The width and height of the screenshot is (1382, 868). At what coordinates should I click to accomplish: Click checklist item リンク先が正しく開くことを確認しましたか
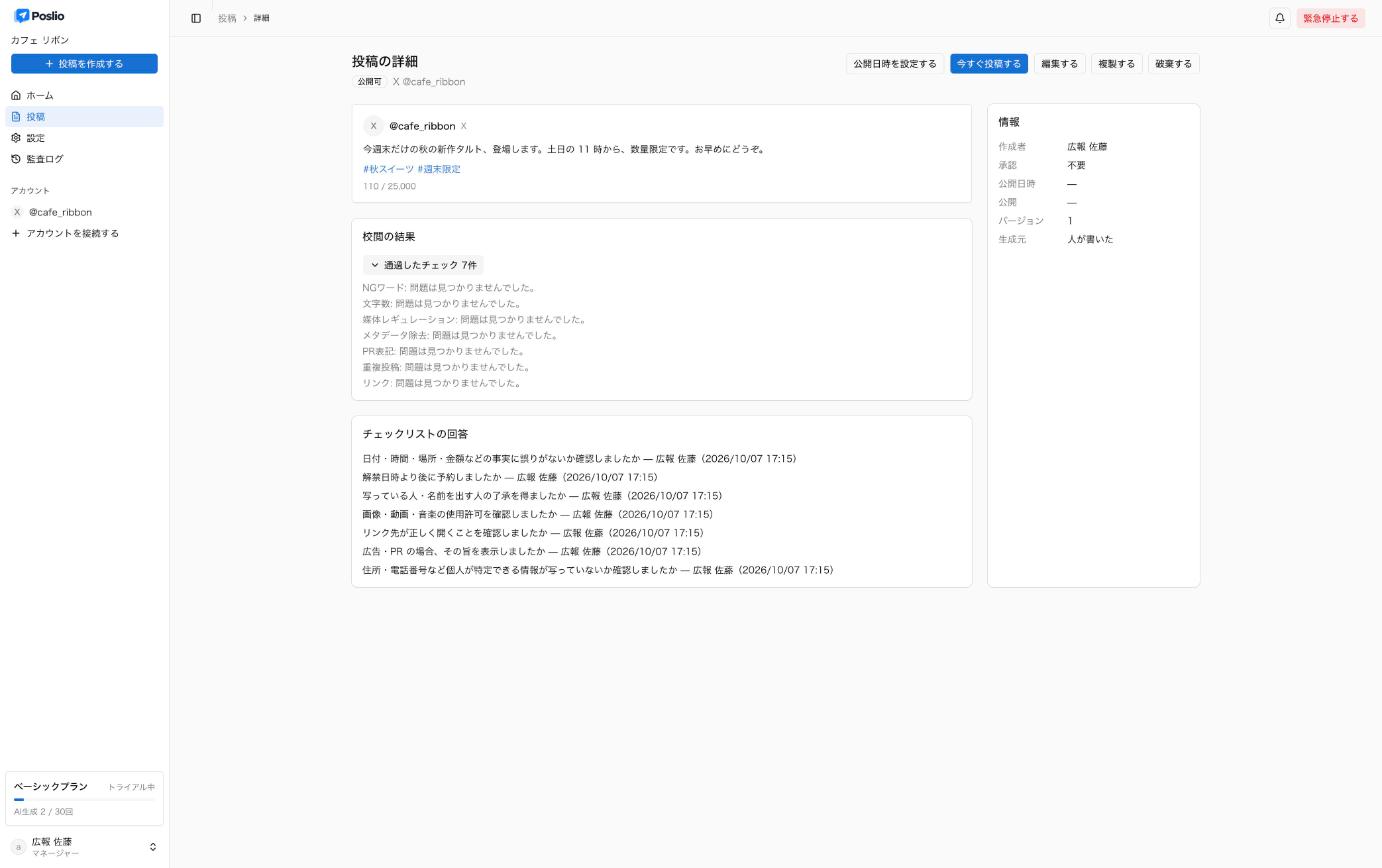click(533, 533)
